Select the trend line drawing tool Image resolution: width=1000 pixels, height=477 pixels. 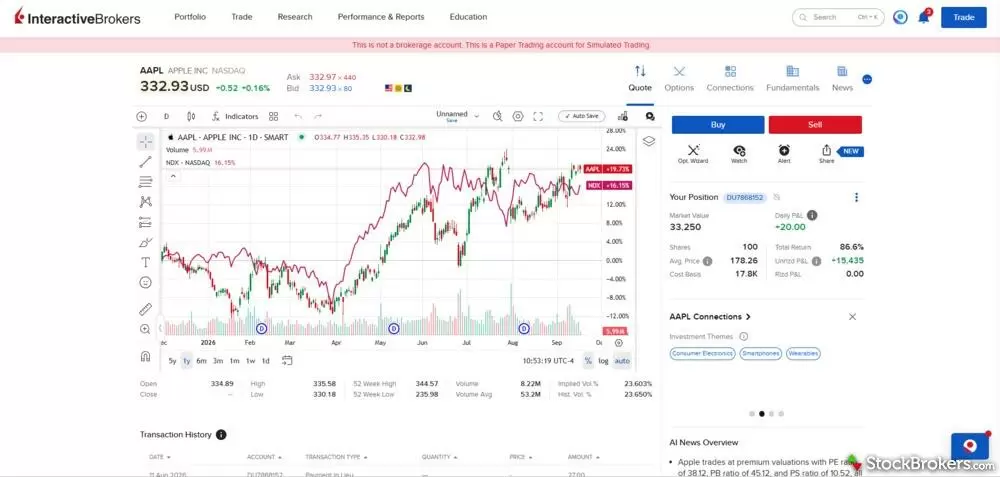145,162
